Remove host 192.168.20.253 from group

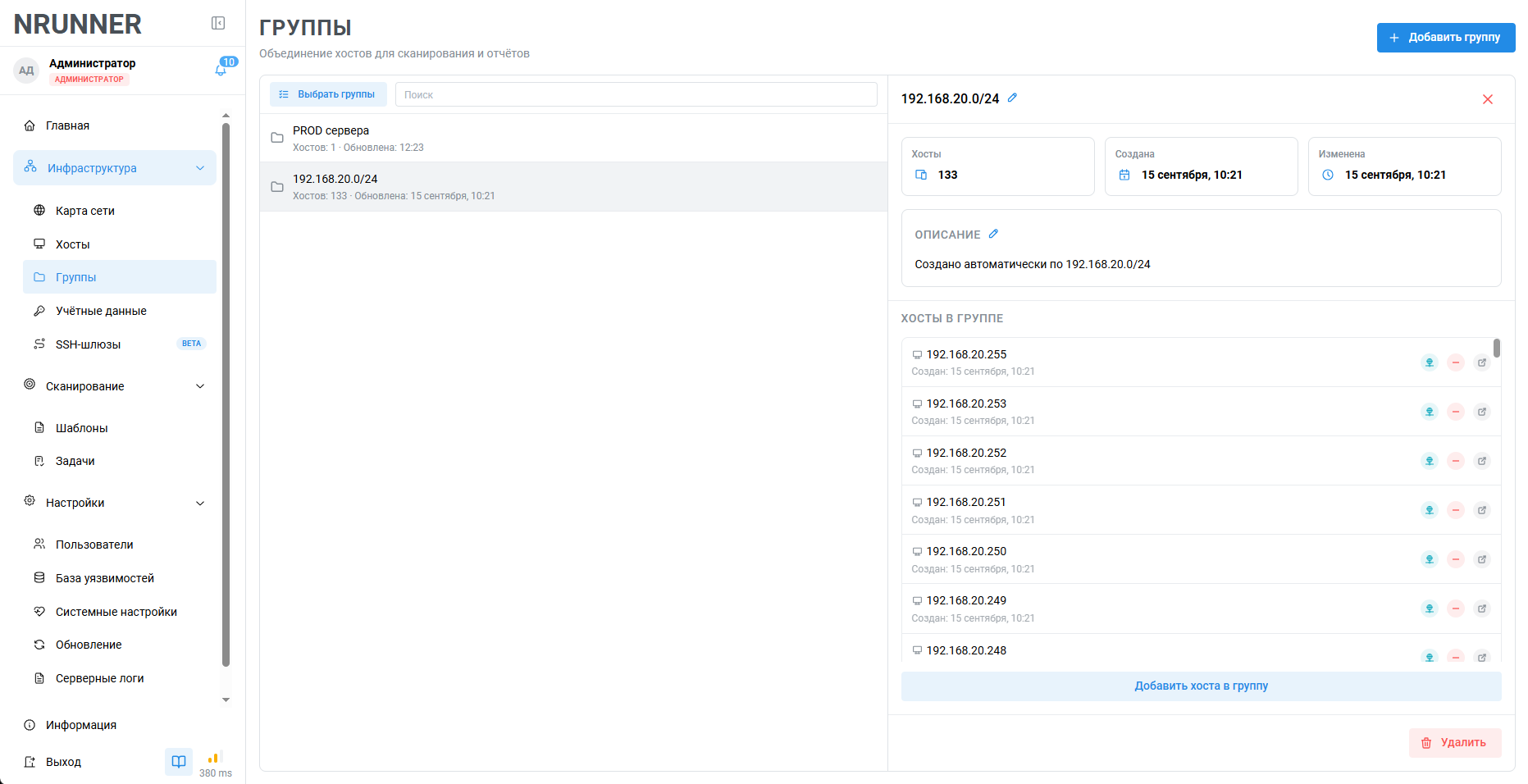click(1456, 412)
